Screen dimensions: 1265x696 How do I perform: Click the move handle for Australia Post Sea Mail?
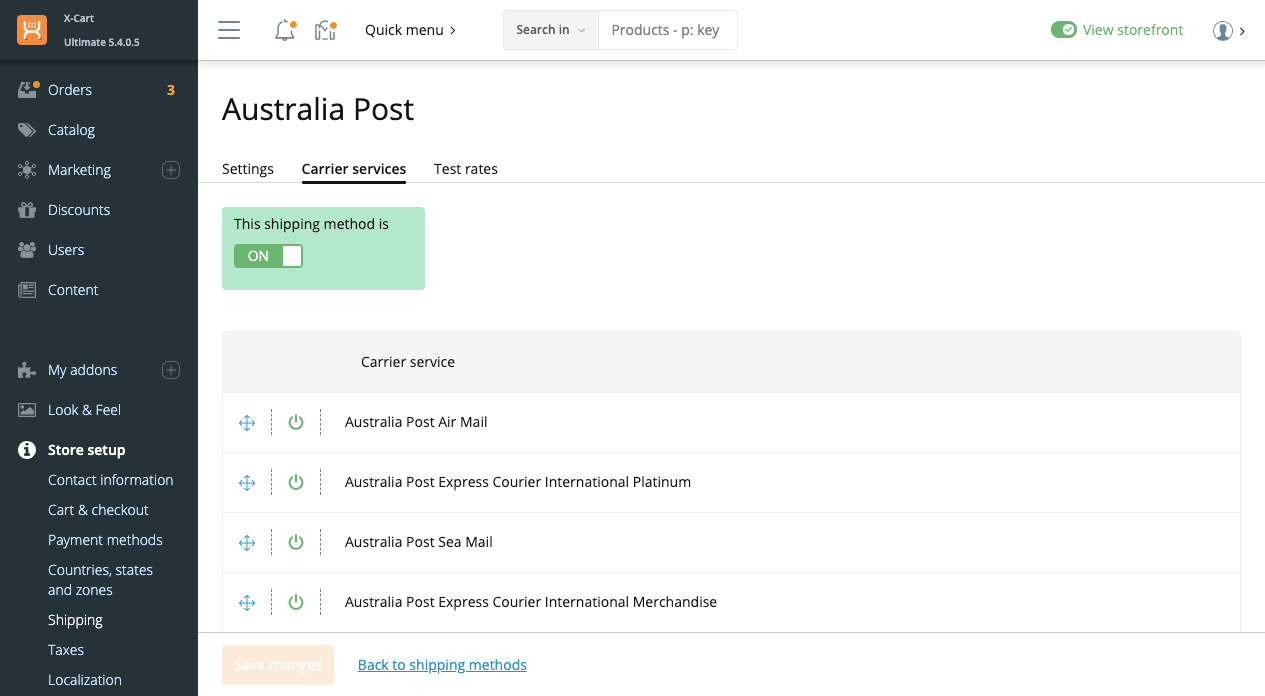click(247, 543)
